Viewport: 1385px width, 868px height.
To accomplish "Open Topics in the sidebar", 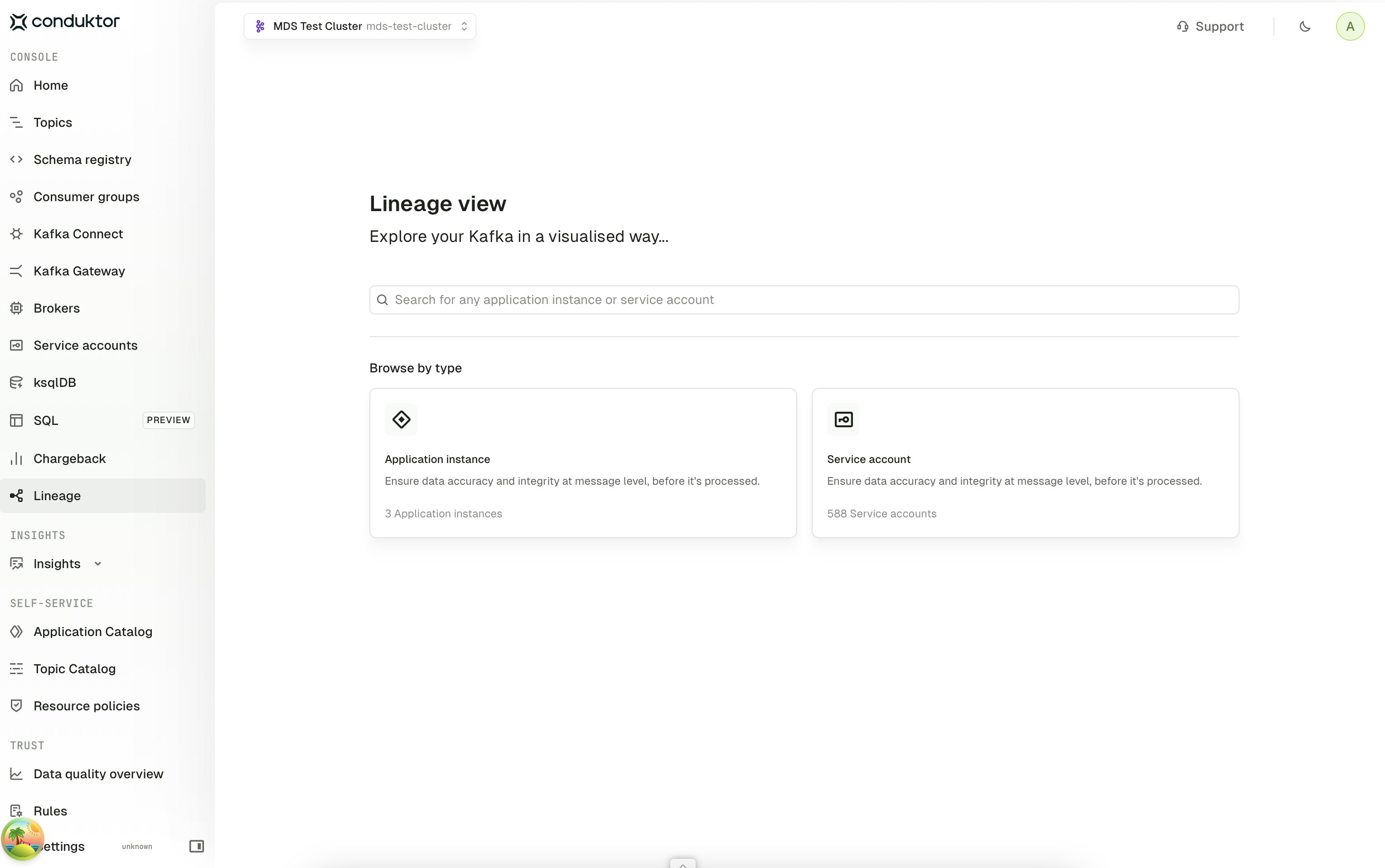I will tap(103, 122).
